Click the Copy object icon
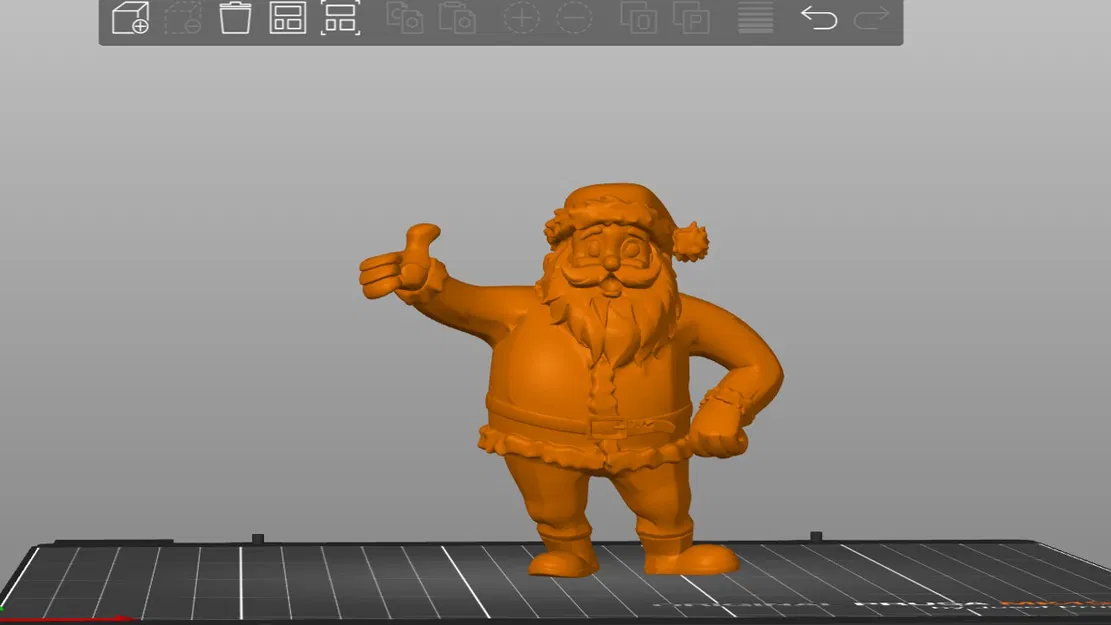Viewport: 1111px width, 625px height. coord(406,19)
